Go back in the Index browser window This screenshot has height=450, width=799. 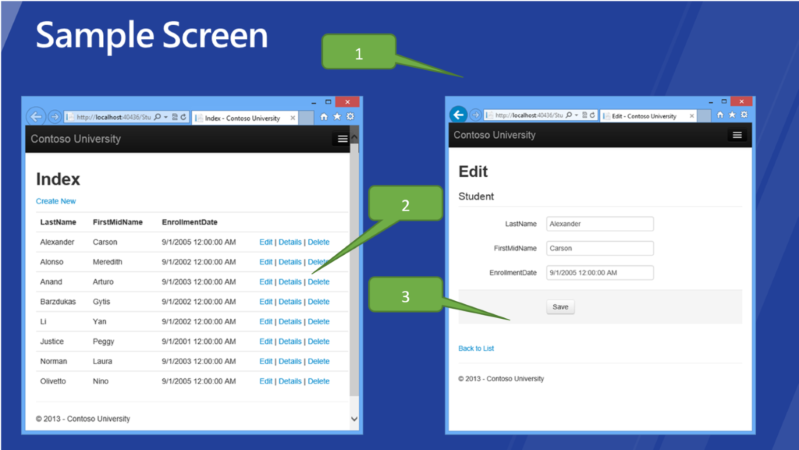tap(36, 117)
